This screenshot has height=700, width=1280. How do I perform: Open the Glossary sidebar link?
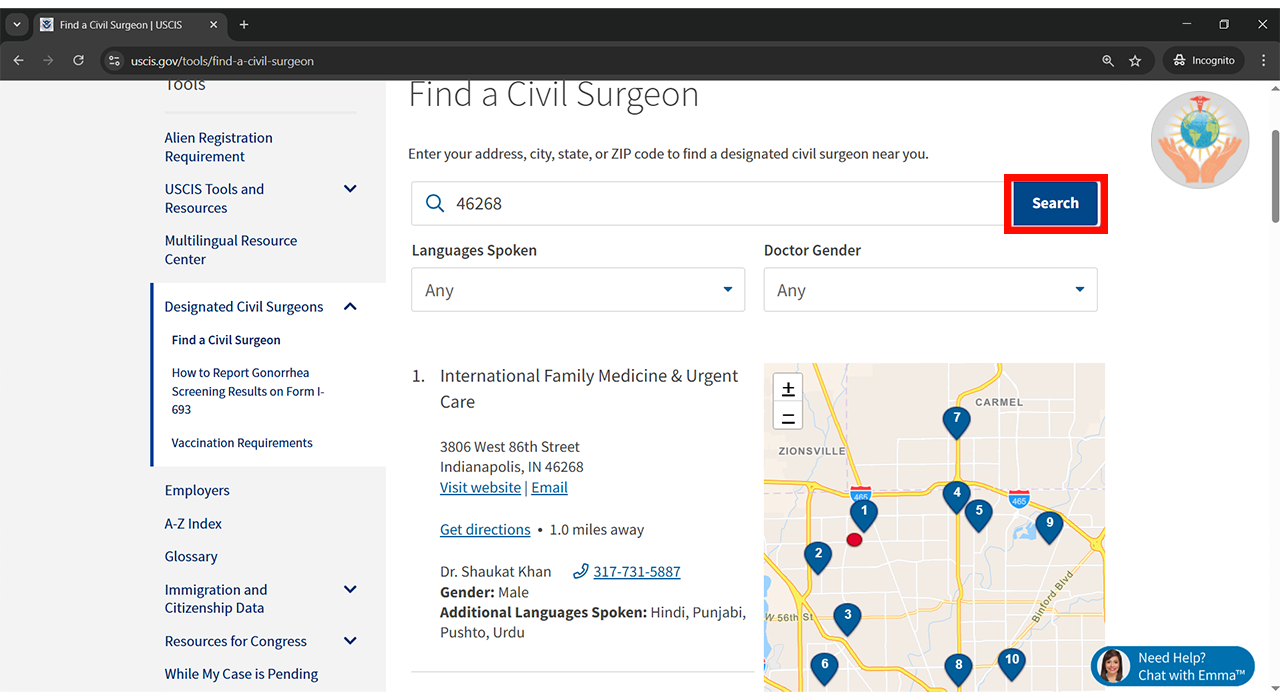191,556
